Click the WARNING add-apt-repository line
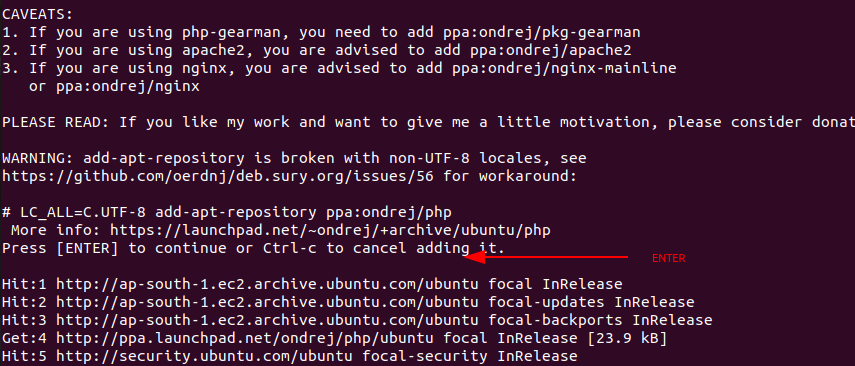855x366 pixels. [x=294, y=158]
